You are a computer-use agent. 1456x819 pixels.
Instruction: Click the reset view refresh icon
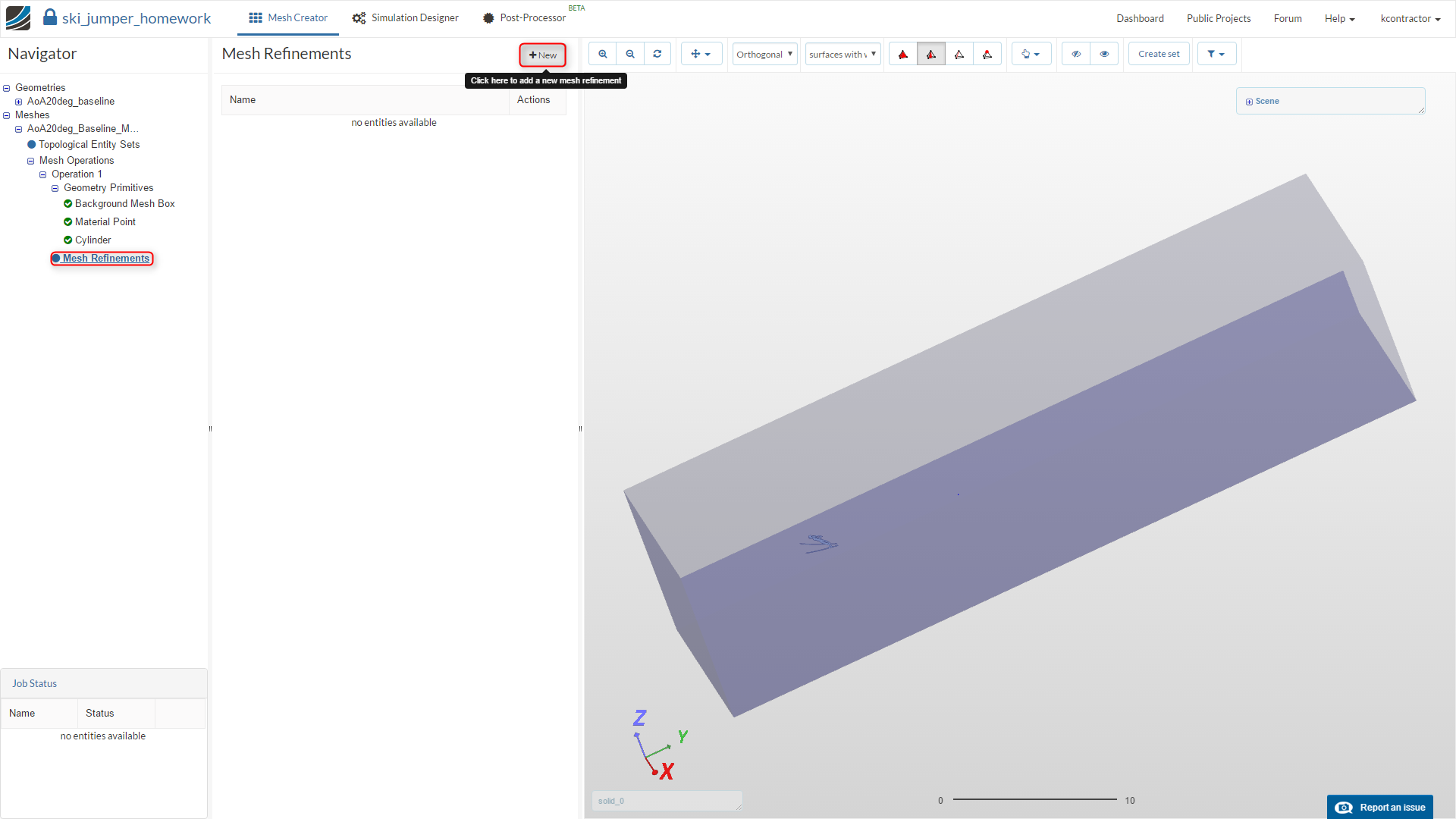[657, 54]
